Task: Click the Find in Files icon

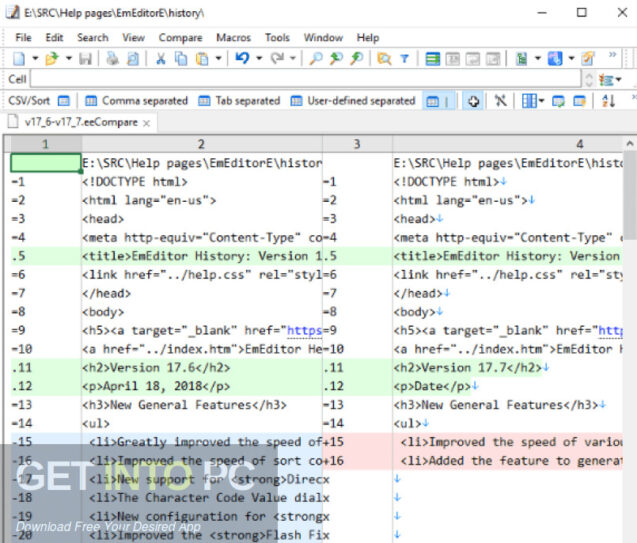Action: click(384, 59)
